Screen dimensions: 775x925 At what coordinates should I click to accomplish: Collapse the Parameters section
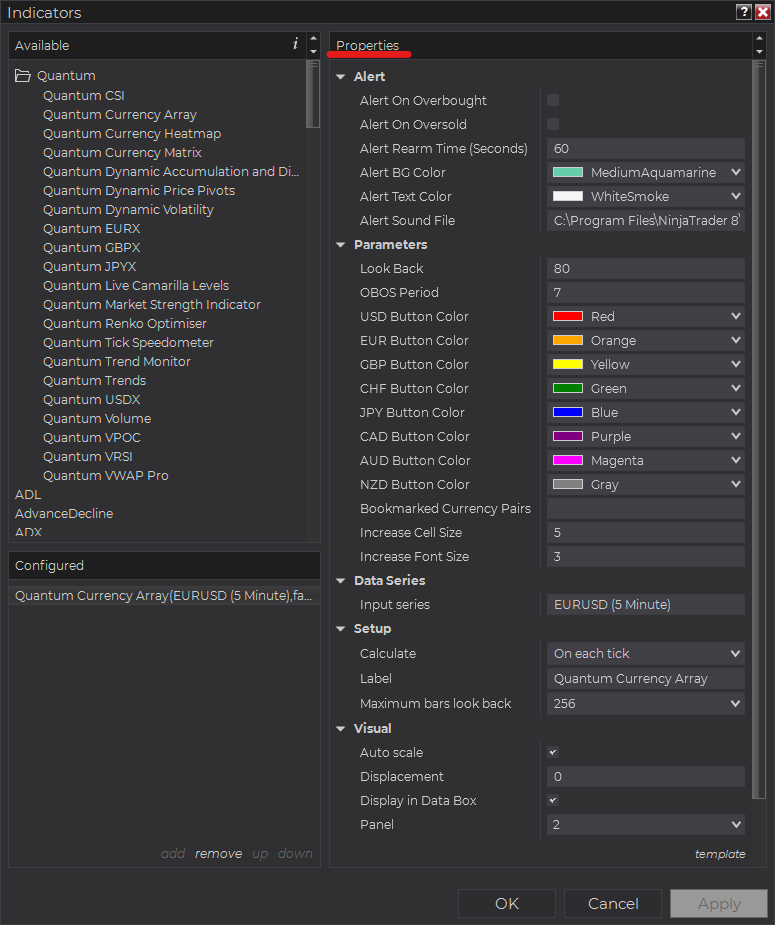pos(341,245)
